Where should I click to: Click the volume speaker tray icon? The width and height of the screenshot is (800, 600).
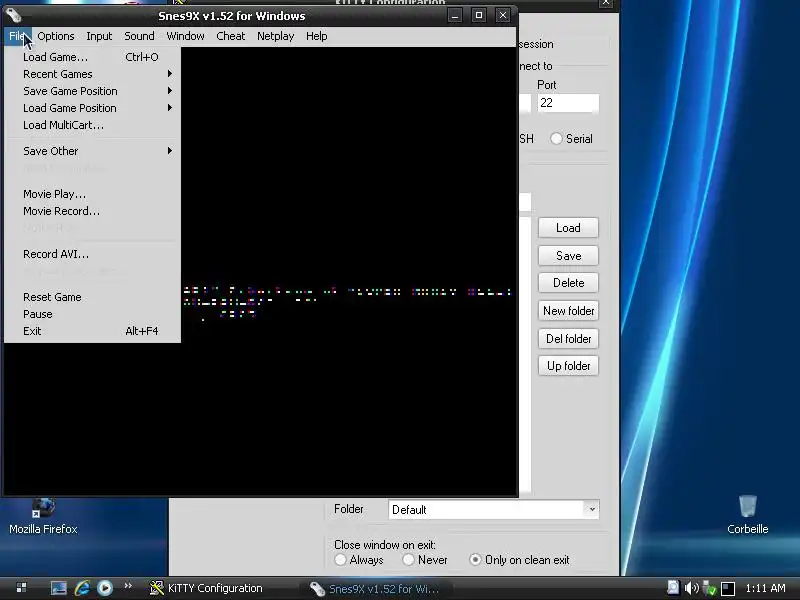[691, 588]
